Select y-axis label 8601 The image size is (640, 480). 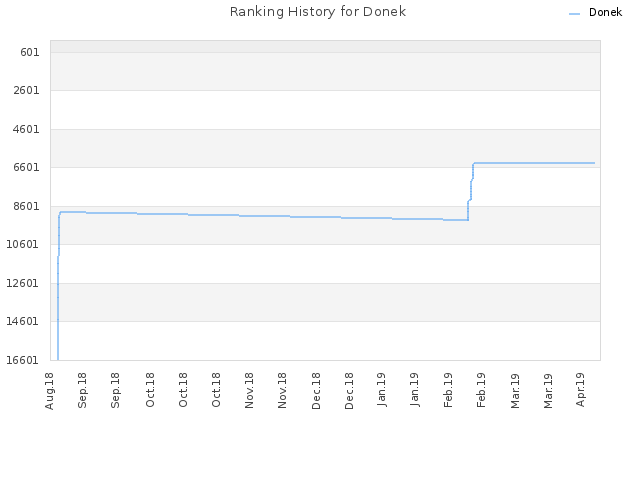tap(27, 206)
